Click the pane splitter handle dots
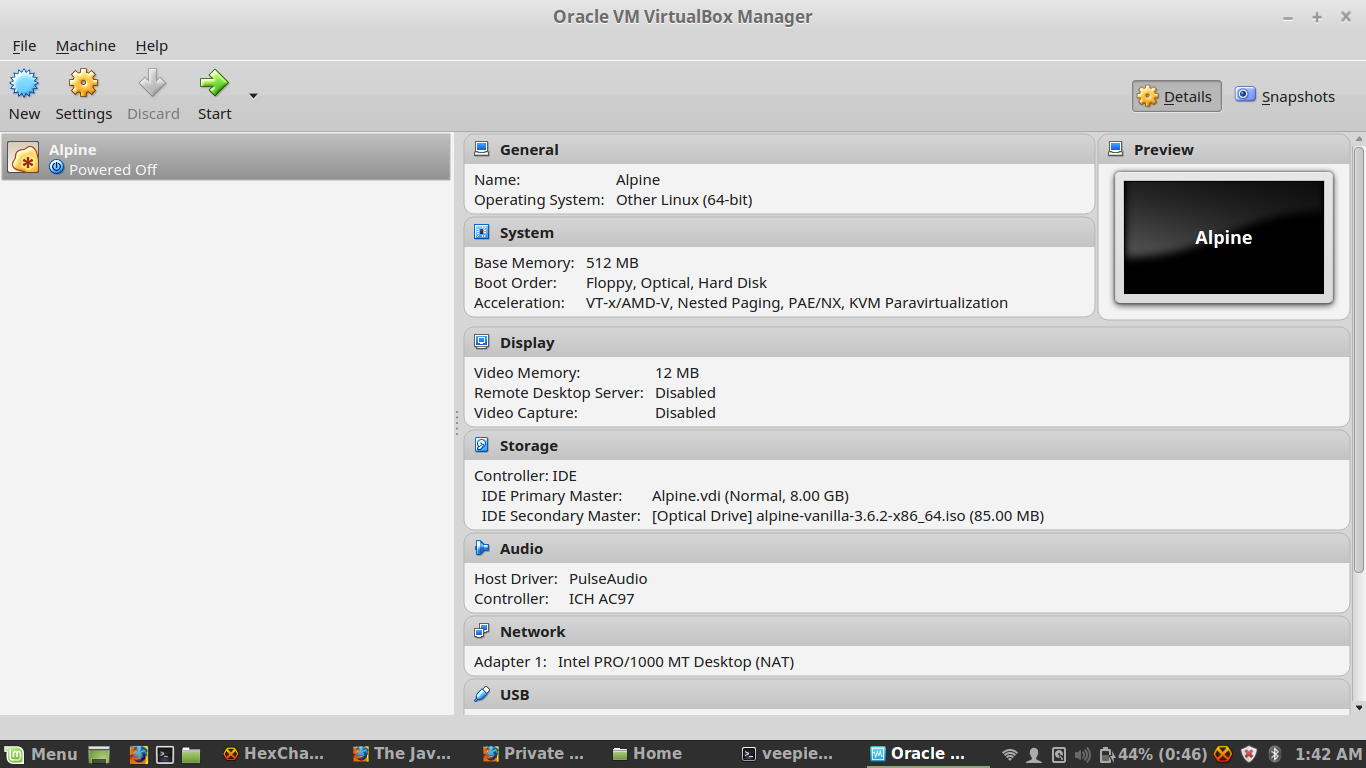The image size is (1366, 768). click(x=457, y=423)
